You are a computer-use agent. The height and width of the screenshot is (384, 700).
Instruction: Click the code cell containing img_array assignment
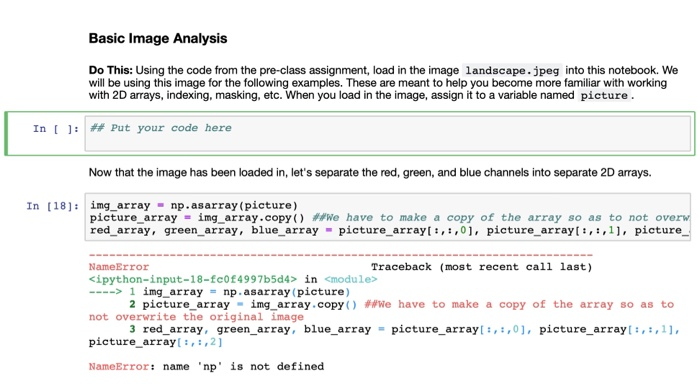click(x=388, y=217)
